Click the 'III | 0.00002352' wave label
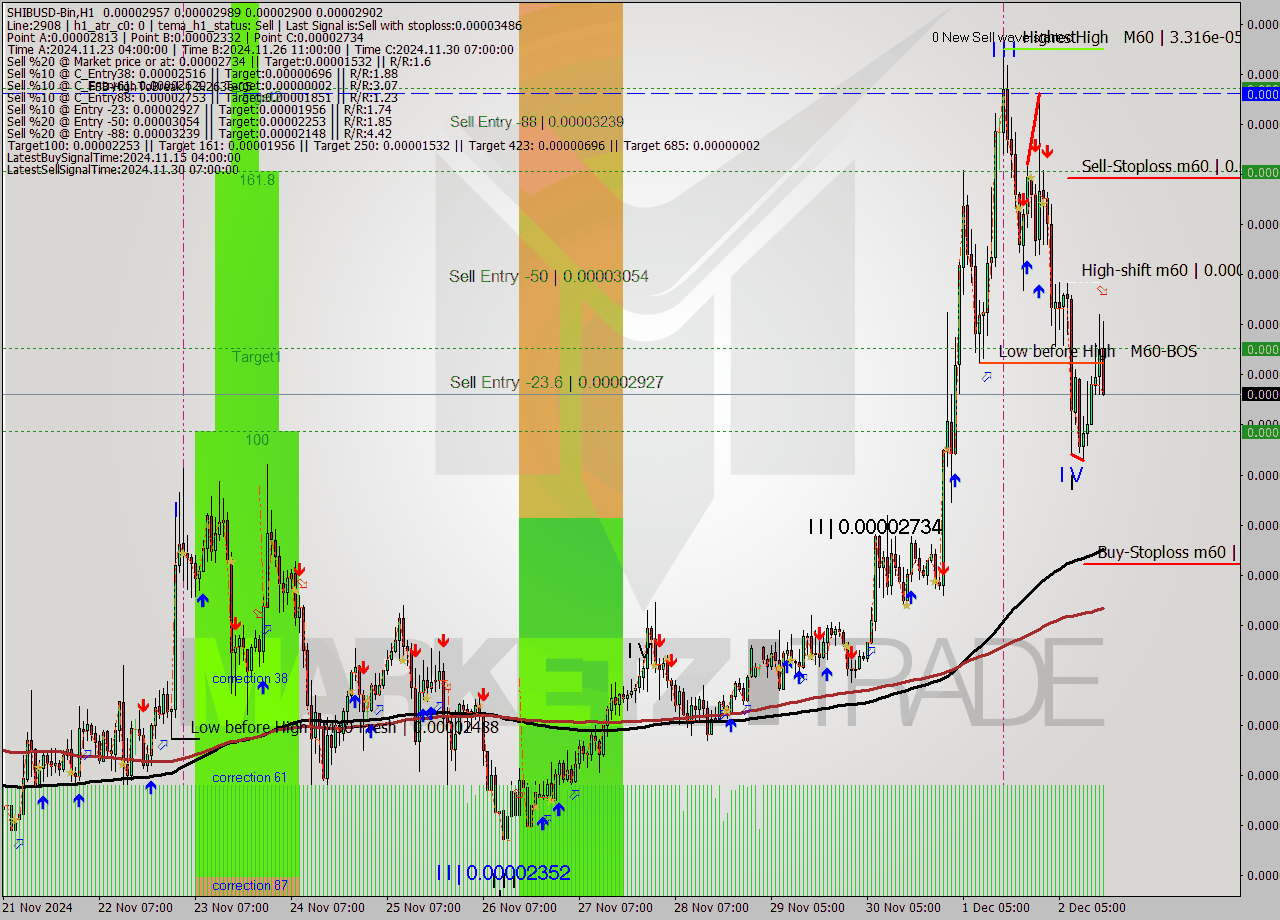The image size is (1280, 920). click(503, 872)
